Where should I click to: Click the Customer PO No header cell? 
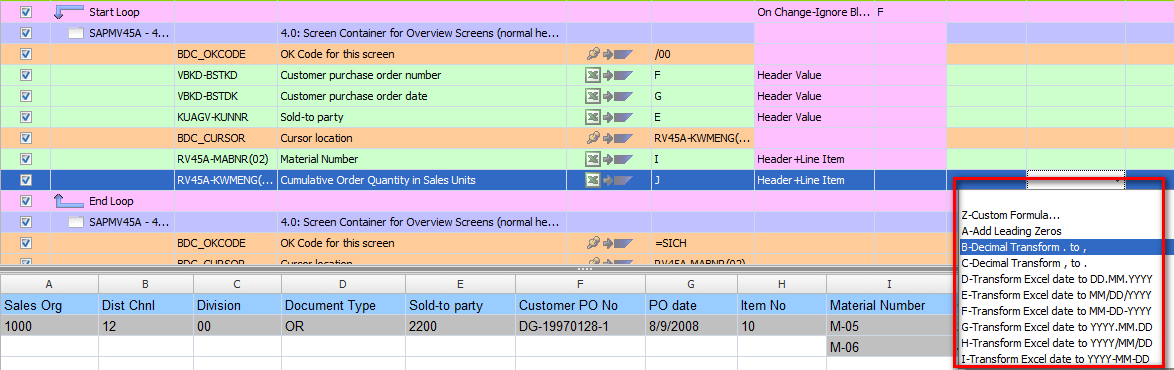[580, 305]
